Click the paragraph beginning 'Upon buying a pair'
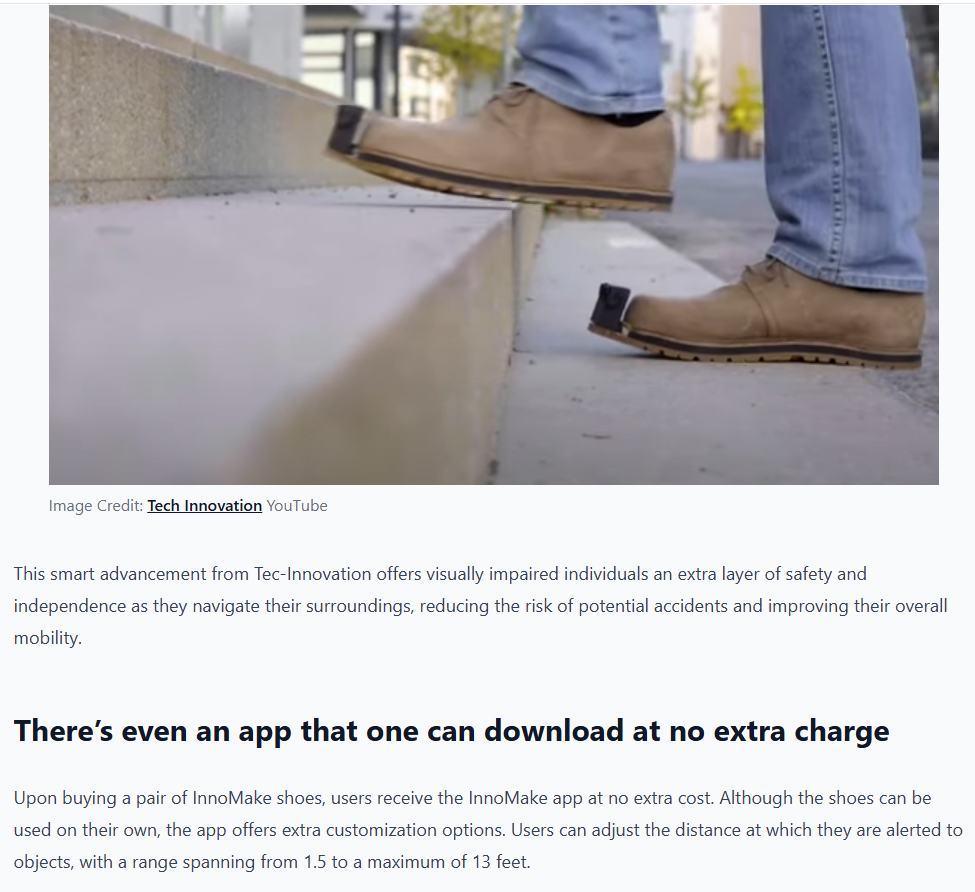Image resolution: width=975 pixels, height=892 pixels. coord(488,830)
